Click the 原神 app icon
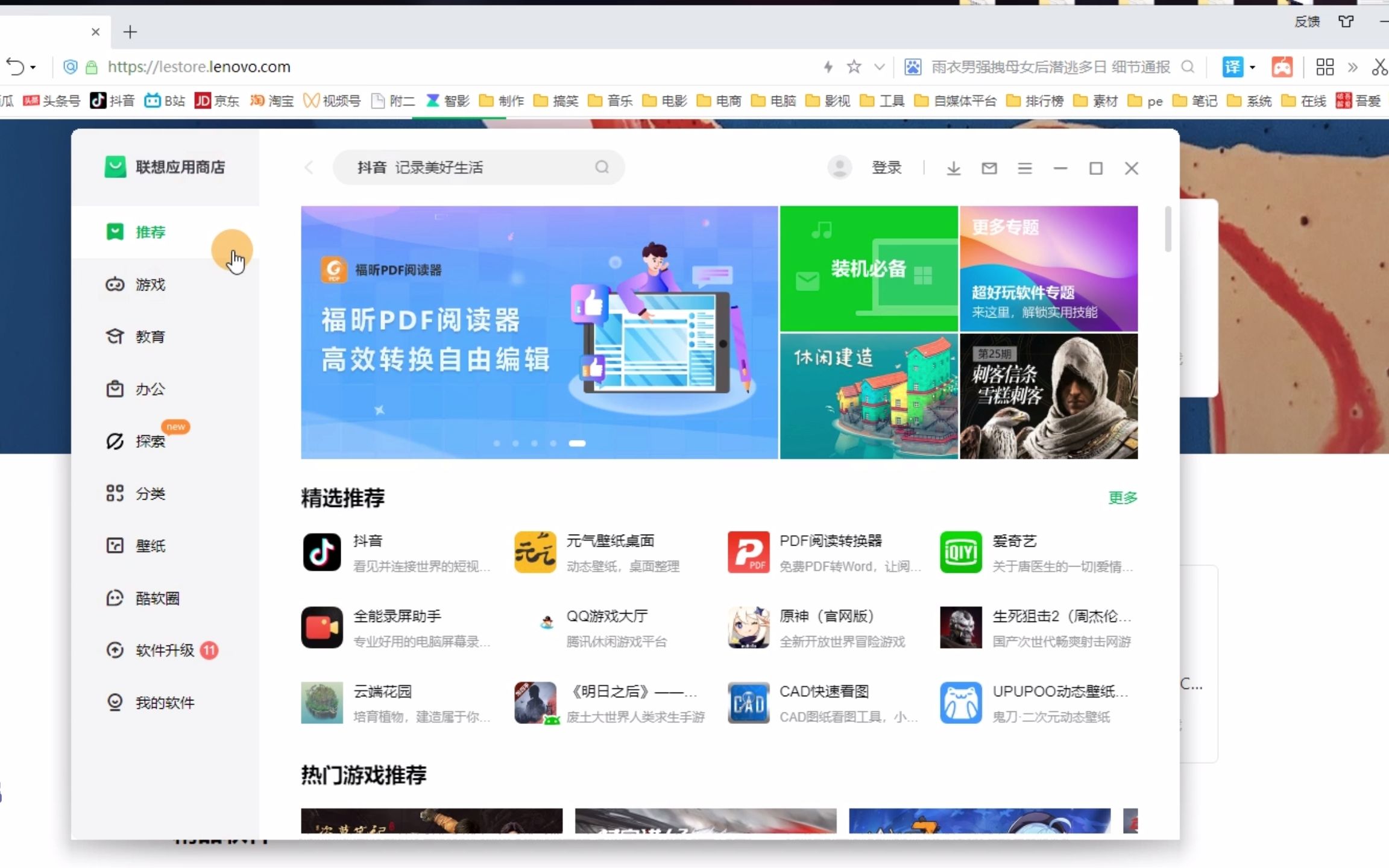The image size is (1389, 868). [748, 627]
